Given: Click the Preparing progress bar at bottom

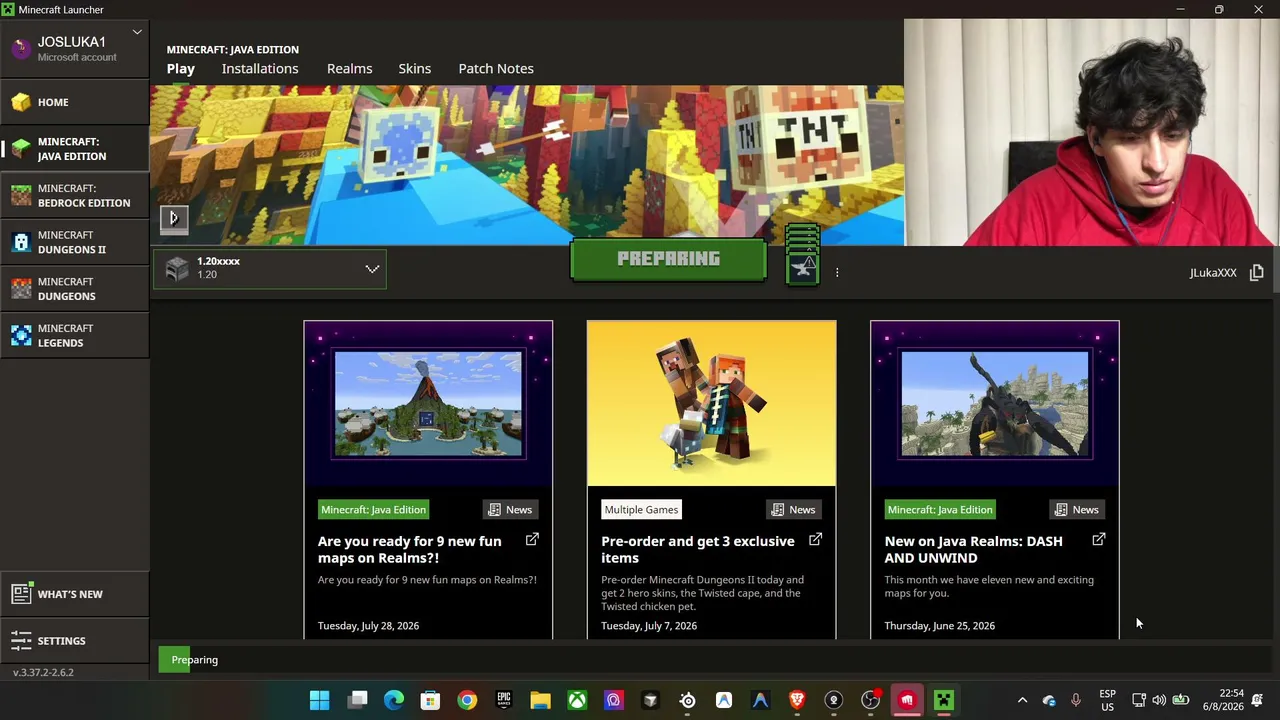Looking at the screenshot, I should (713, 660).
